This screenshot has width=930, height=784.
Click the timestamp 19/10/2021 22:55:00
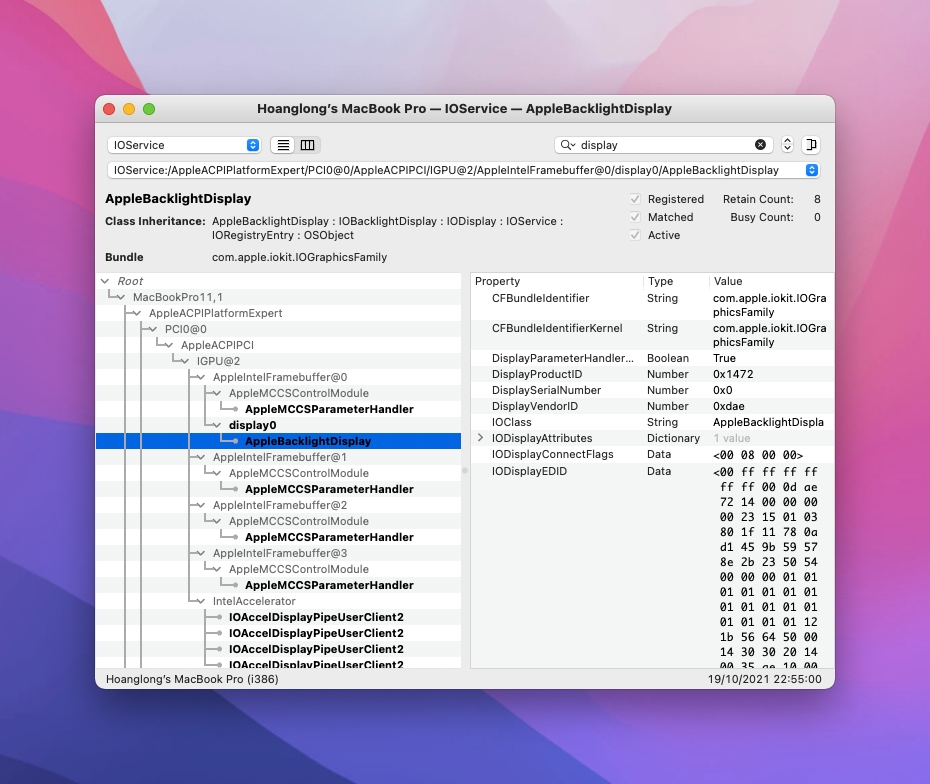point(765,679)
